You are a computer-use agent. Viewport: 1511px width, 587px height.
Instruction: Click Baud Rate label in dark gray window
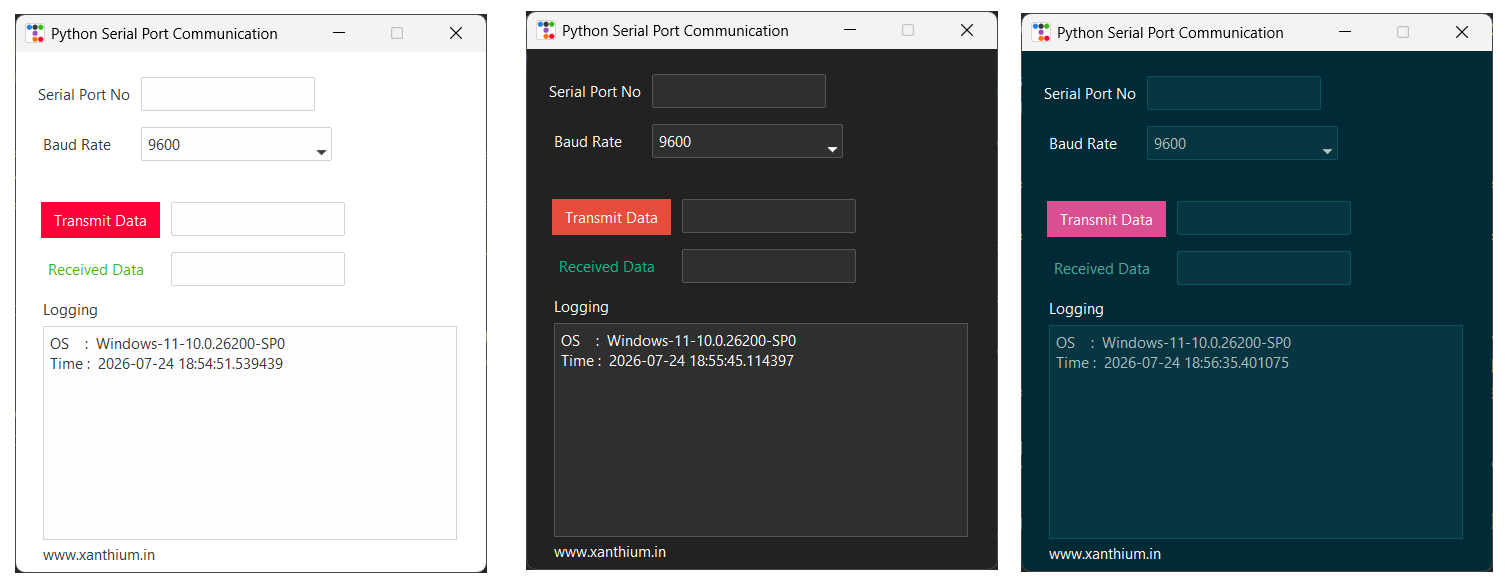point(588,142)
